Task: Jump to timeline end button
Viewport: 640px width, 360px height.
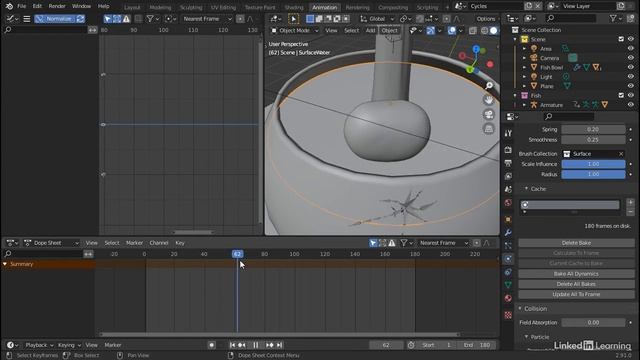Action: tap(280, 345)
